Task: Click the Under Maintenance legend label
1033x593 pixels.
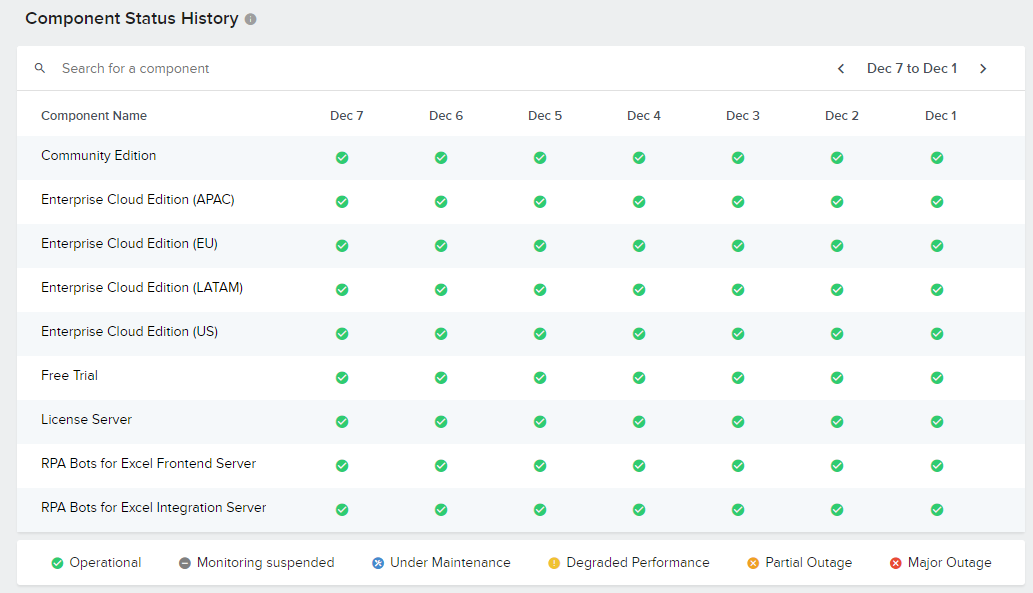Action: [x=450, y=563]
